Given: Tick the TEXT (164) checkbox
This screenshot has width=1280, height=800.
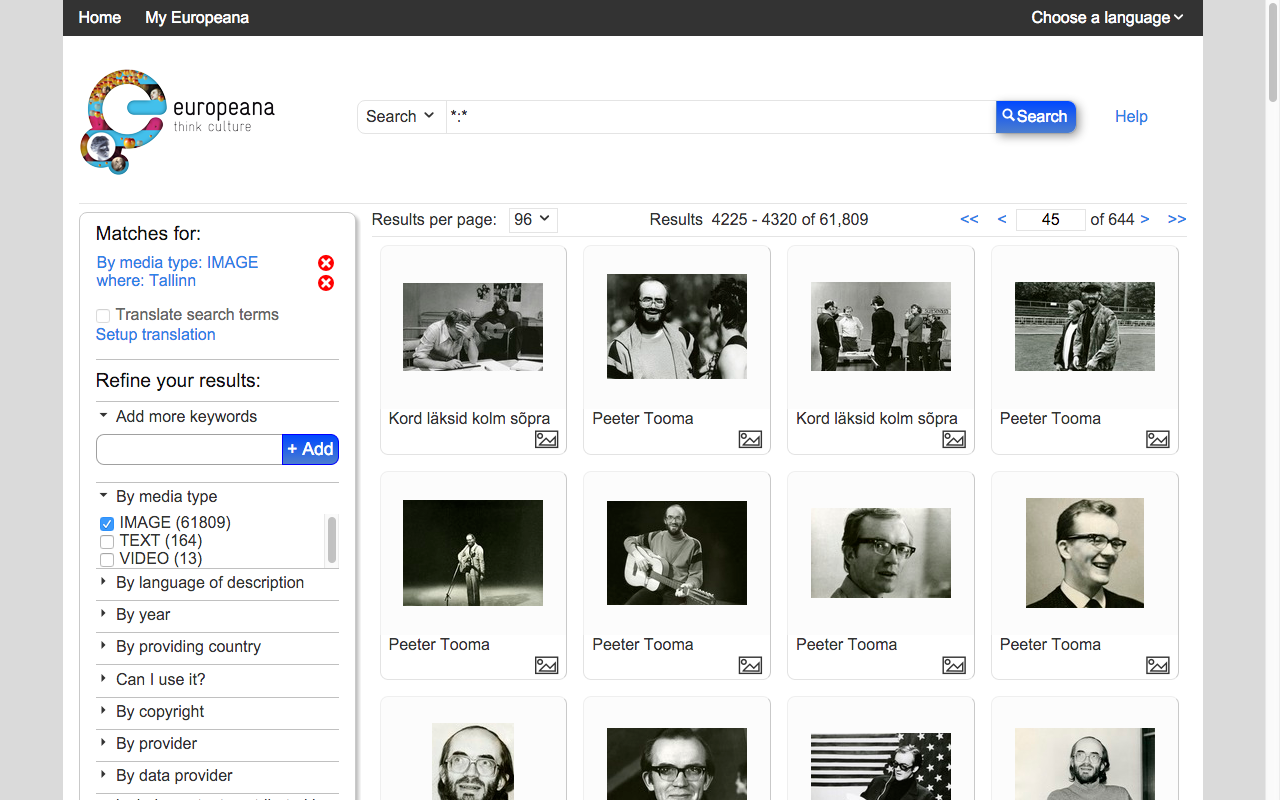Looking at the screenshot, I should click(x=107, y=541).
